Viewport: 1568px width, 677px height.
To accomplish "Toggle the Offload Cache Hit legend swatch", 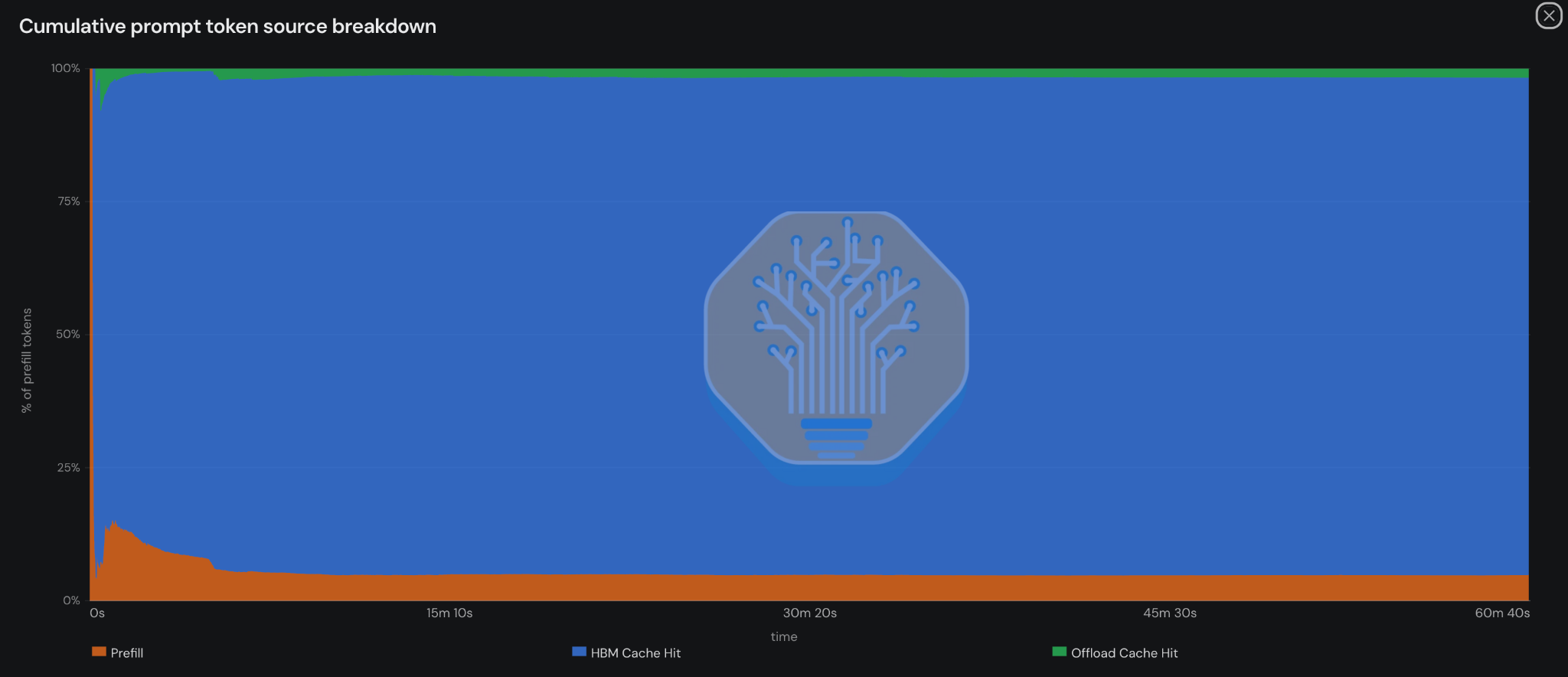I will pyautogui.click(x=1060, y=652).
